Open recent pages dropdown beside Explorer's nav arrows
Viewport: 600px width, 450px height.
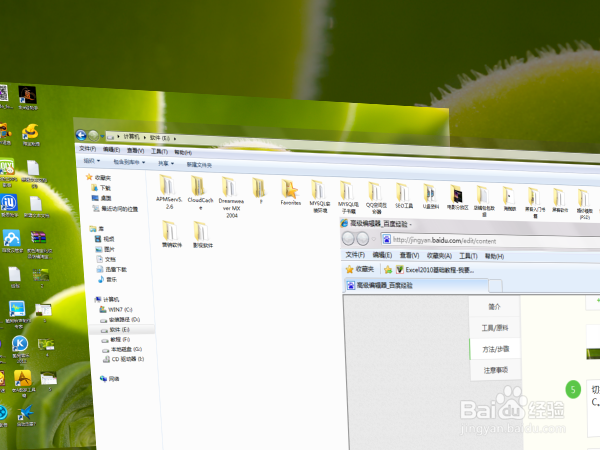click(102, 136)
